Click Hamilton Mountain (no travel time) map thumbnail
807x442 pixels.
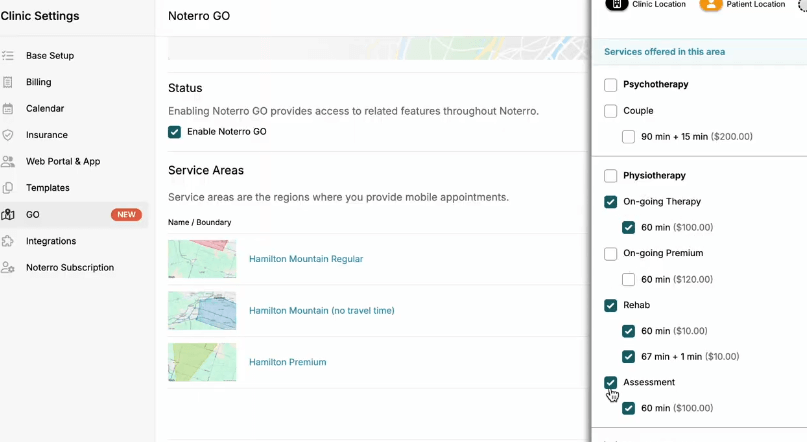[x=202, y=311]
